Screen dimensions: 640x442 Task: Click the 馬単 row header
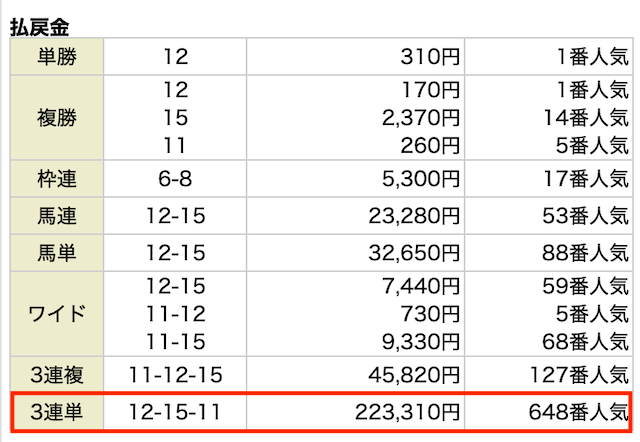[57, 253]
